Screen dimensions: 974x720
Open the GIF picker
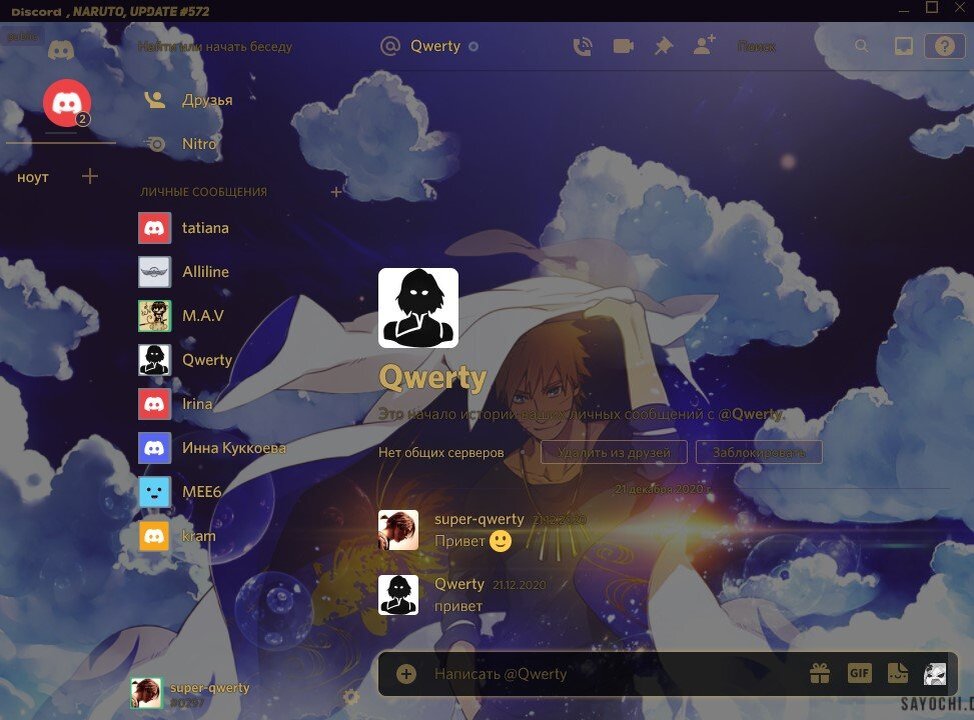(860, 673)
